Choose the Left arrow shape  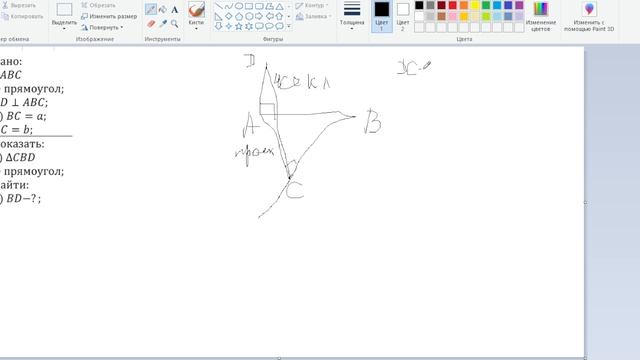pyautogui.click(x=269, y=16)
